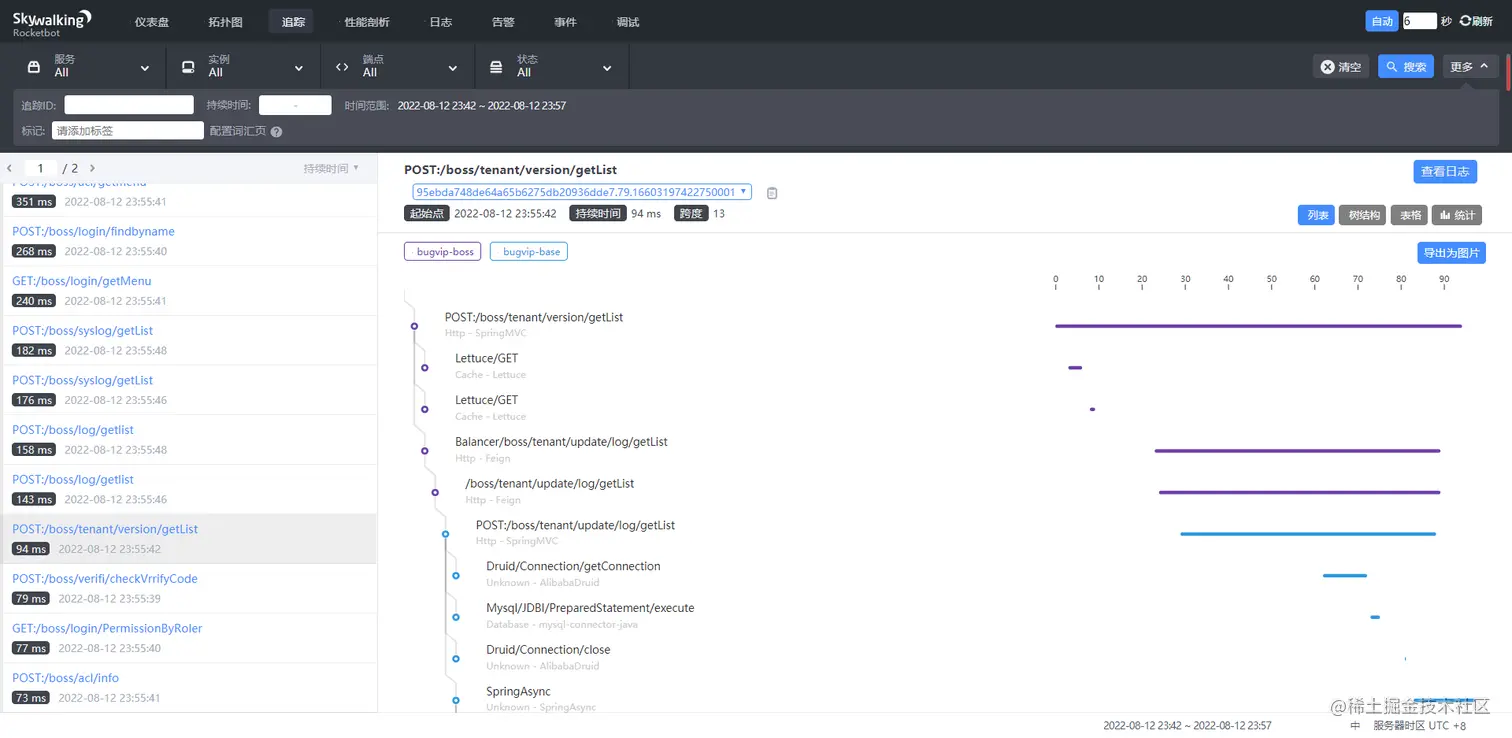Open the 158 ms POST:/boss/log/getlist trace
The image size is (1512, 738).
(x=73, y=430)
